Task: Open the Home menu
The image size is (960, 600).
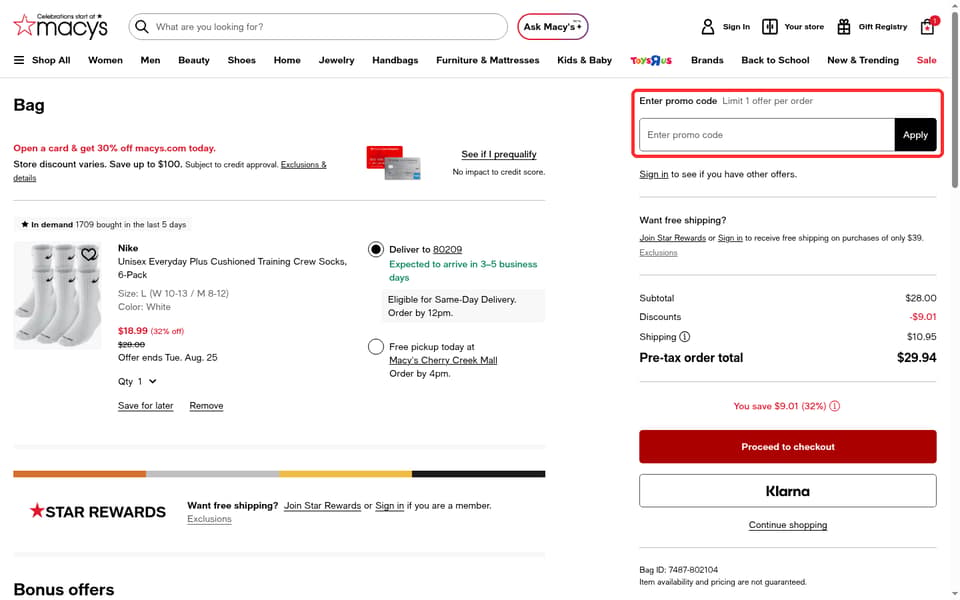Action: tap(287, 60)
